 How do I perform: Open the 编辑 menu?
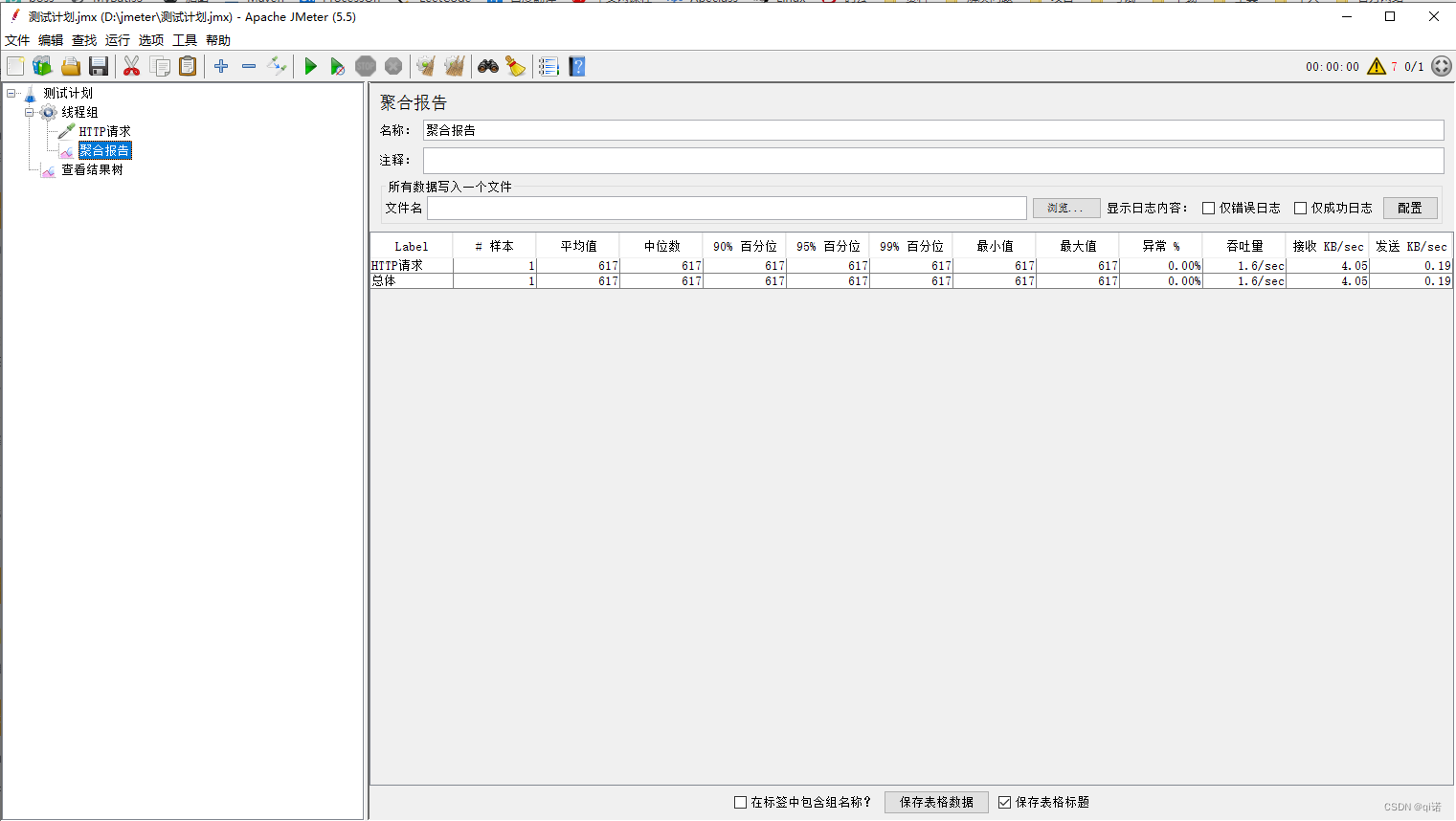pos(51,40)
